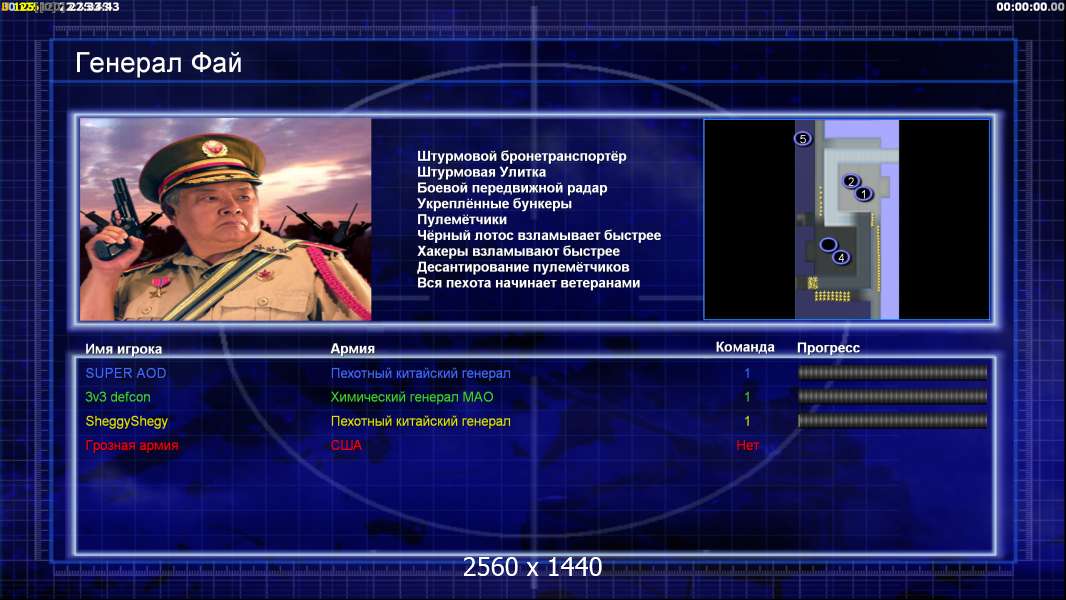
Task: Click ability "Десантирование пулемётчиков"
Action: [x=523, y=267]
